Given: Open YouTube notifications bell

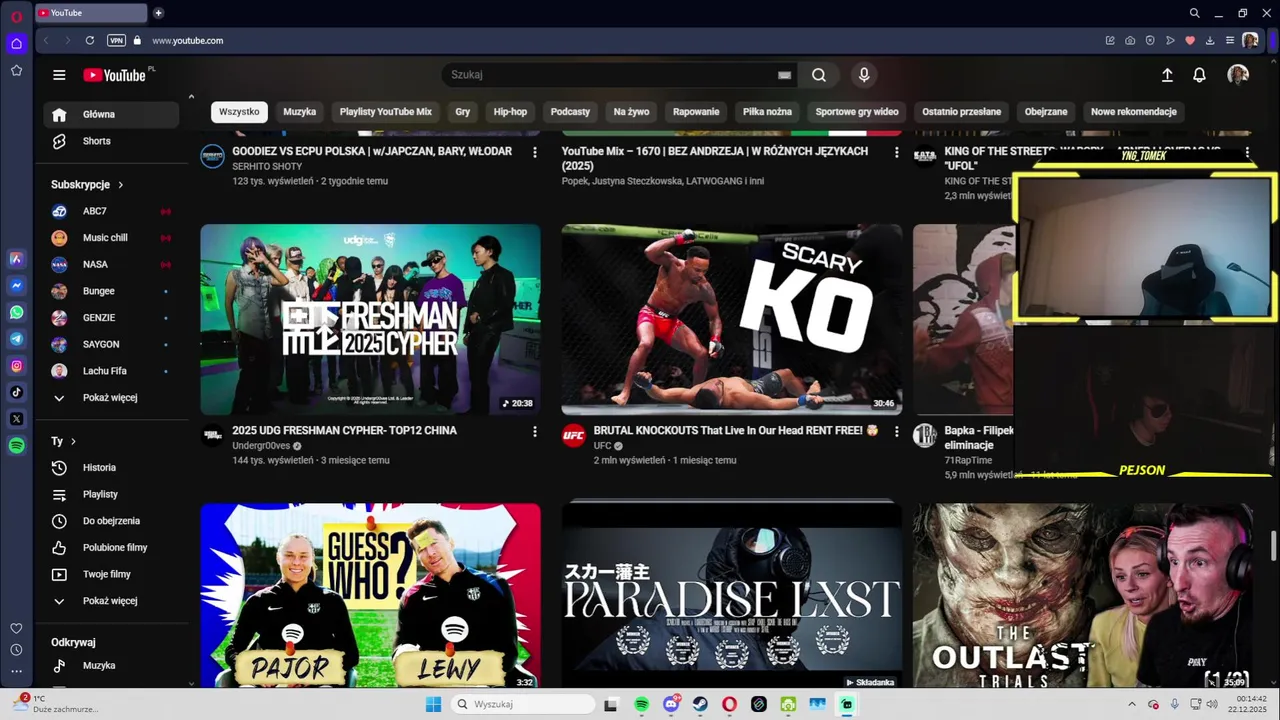Looking at the screenshot, I should tap(1199, 75).
